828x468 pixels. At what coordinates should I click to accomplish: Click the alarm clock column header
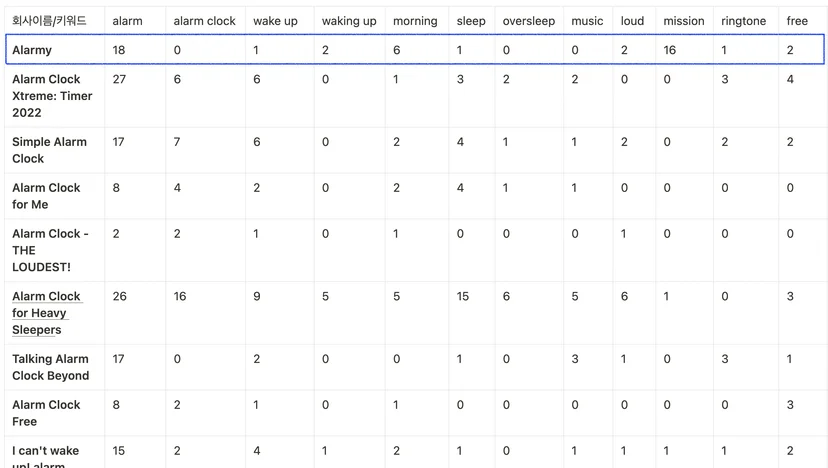click(205, 21)
